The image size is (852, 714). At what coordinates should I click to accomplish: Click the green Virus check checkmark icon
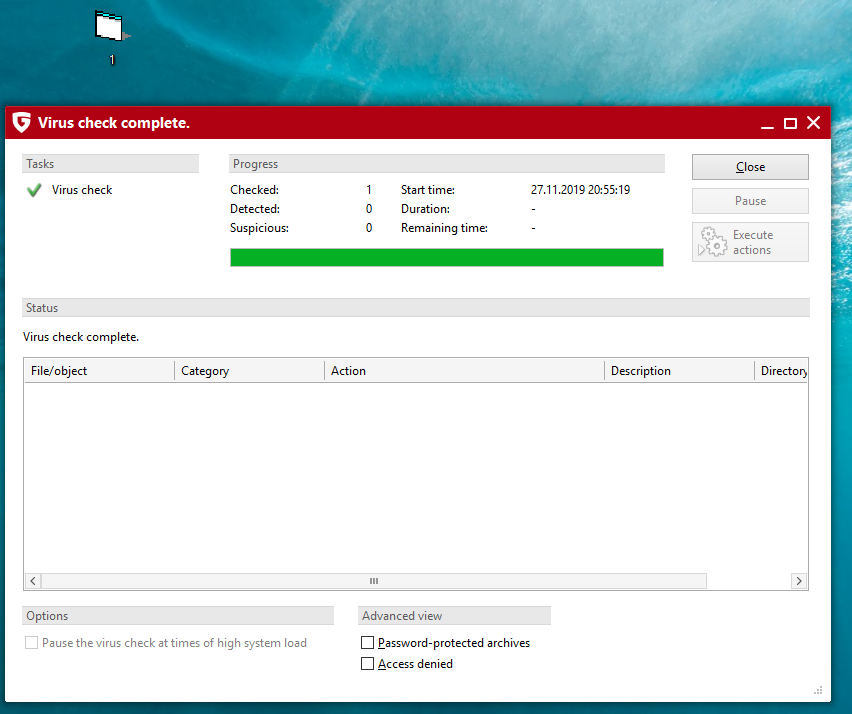pos(34,190)
